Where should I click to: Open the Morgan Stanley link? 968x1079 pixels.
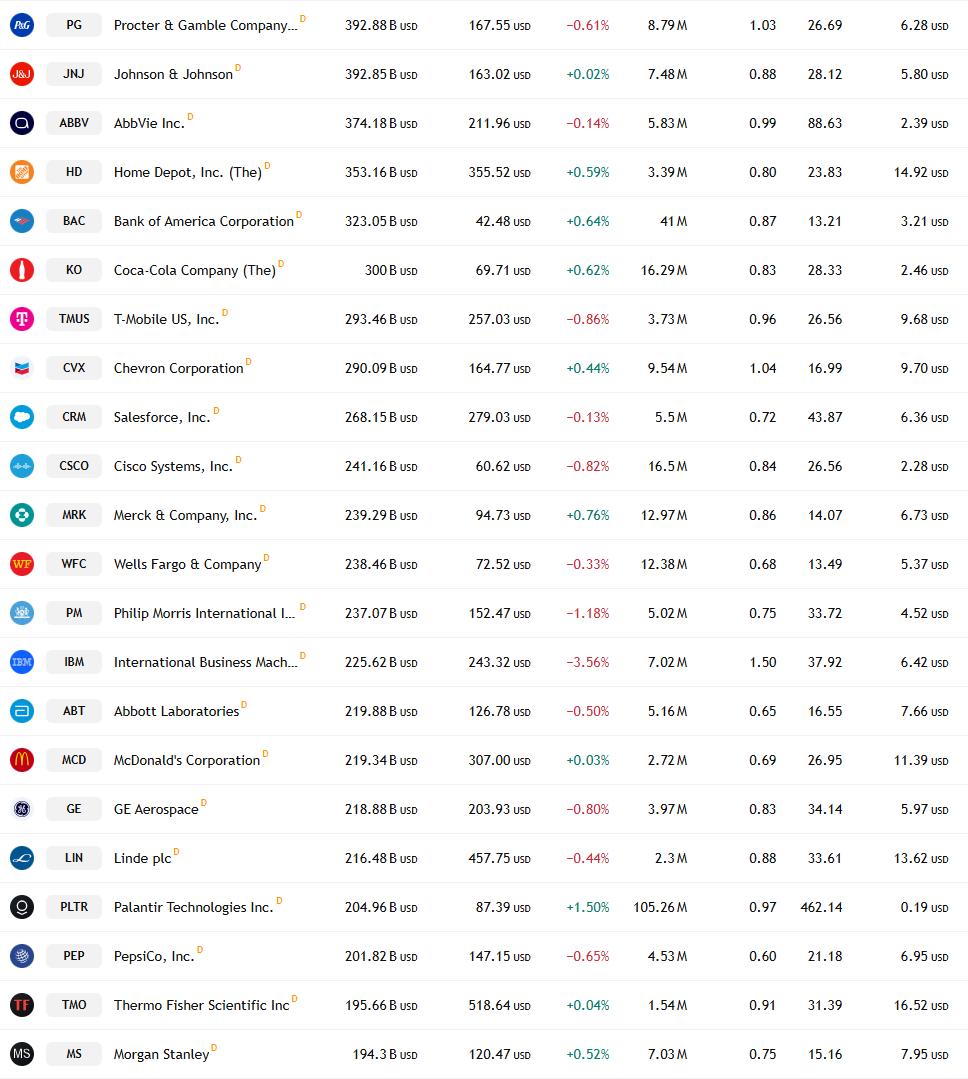(x=162, y=1054)
